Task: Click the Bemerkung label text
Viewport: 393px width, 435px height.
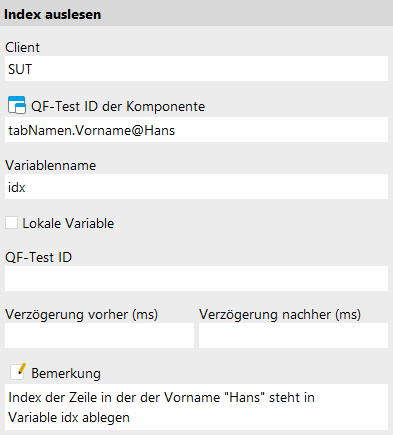Action: point(66,373)
